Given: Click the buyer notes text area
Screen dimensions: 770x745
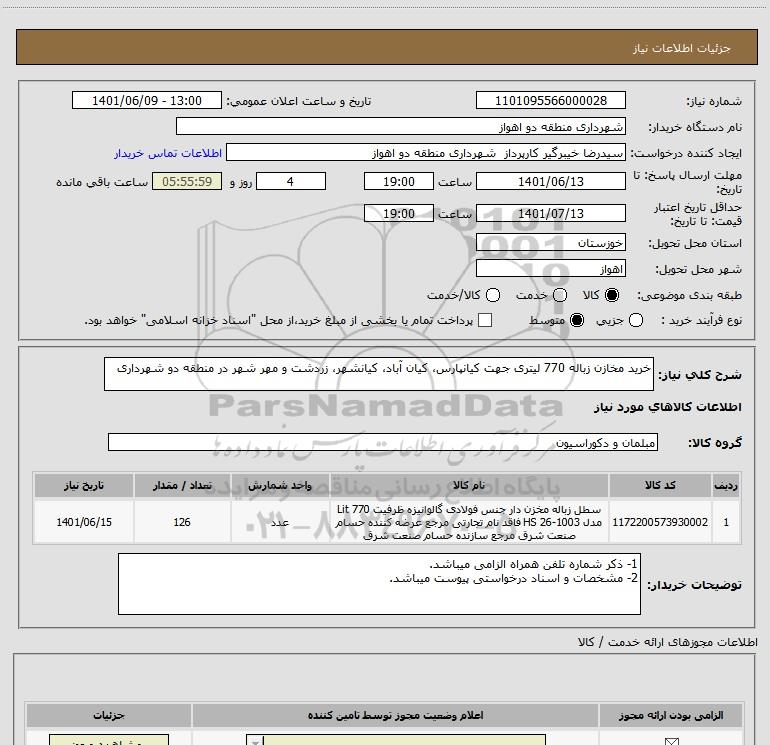Looking at the screenshot, I should coord(379,584).
